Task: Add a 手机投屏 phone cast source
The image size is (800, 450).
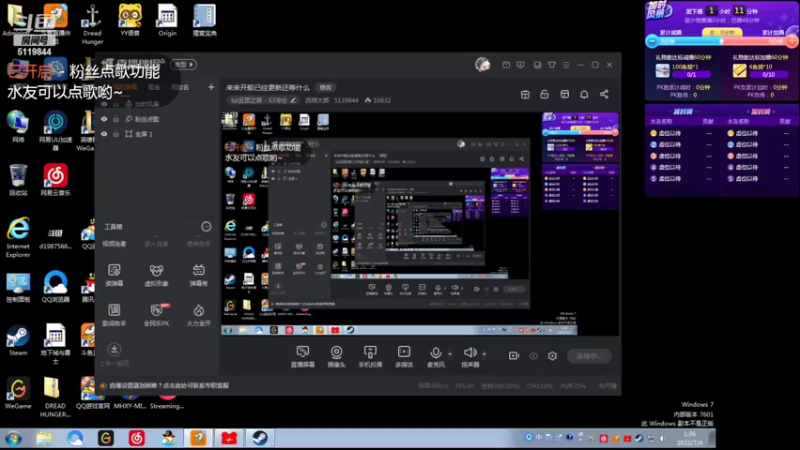Action: point(370,356)
